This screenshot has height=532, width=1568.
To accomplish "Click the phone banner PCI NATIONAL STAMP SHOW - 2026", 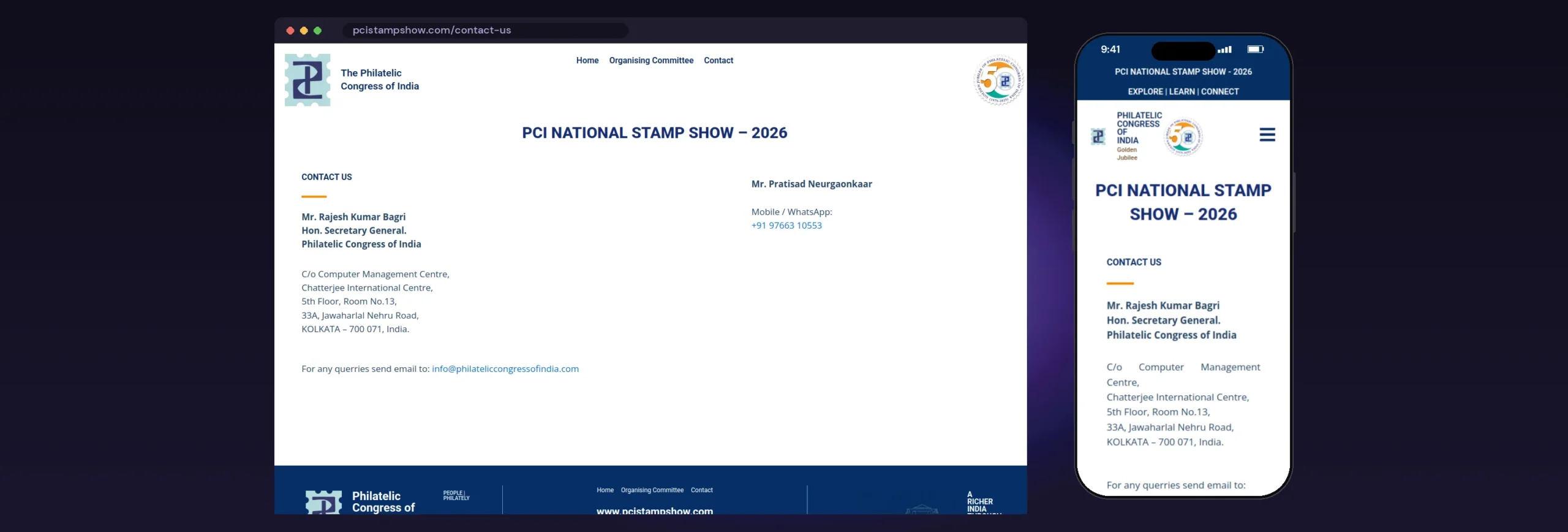I will pyautogui.click(x=1183, y=72).
